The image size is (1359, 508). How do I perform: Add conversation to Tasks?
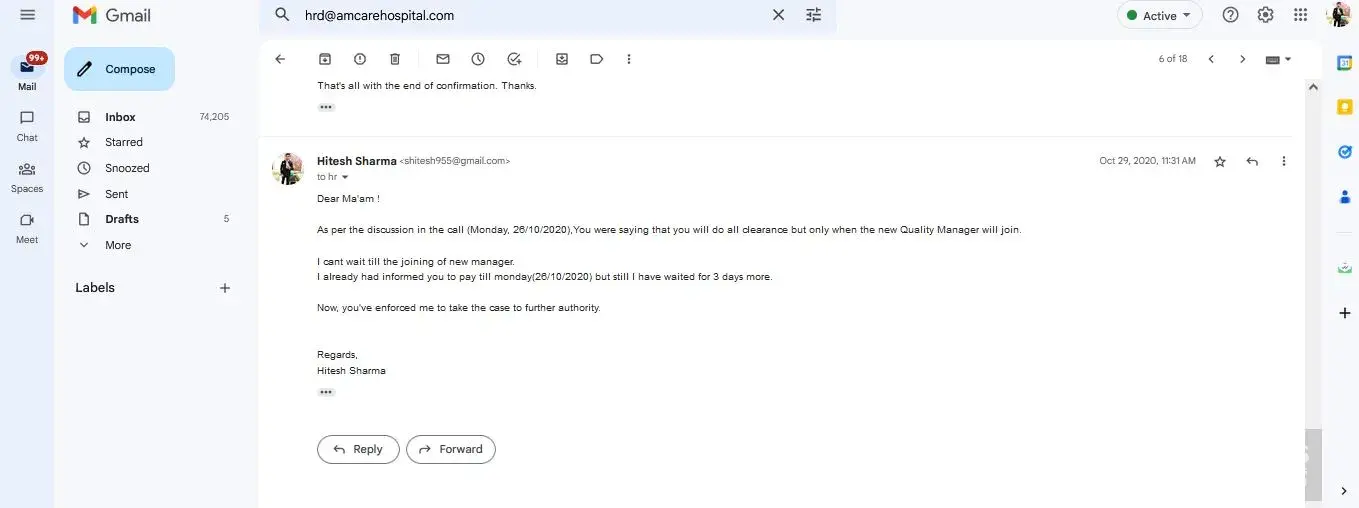pos(514,59)
